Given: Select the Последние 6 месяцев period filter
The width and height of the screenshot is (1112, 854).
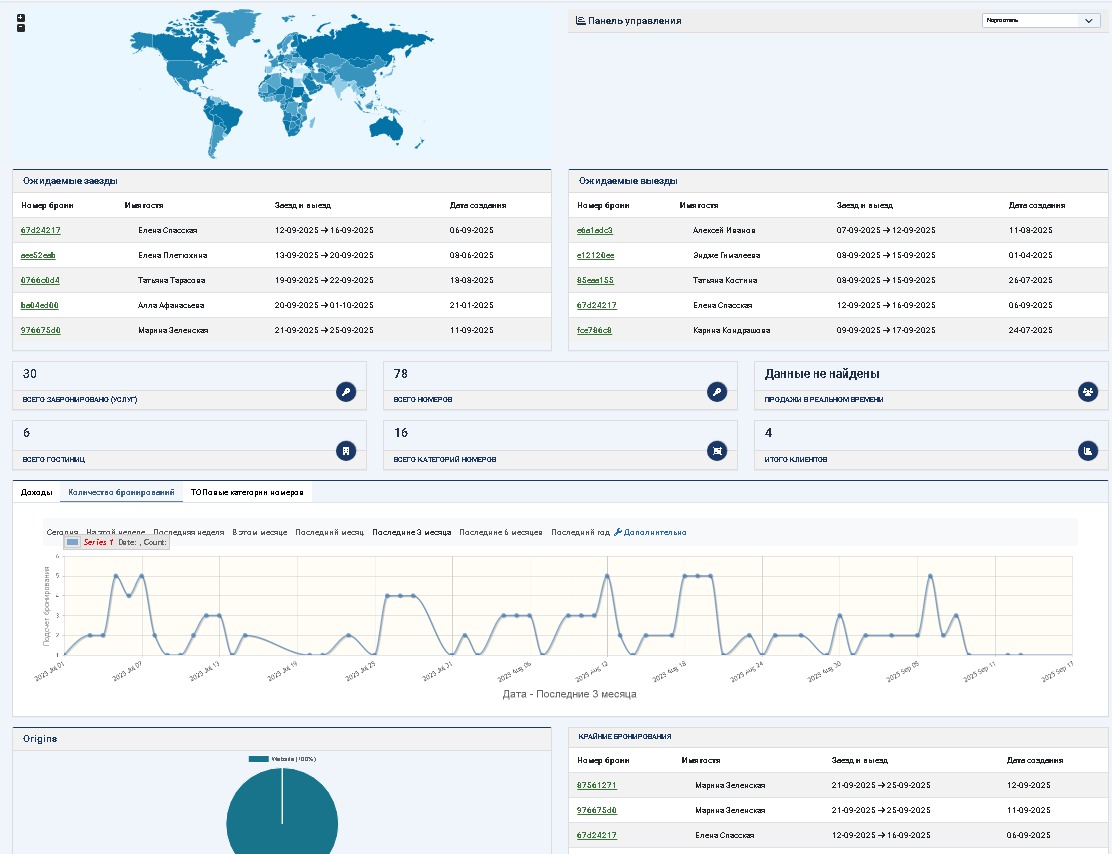Looking at the screenshot, I should point(500,533).
